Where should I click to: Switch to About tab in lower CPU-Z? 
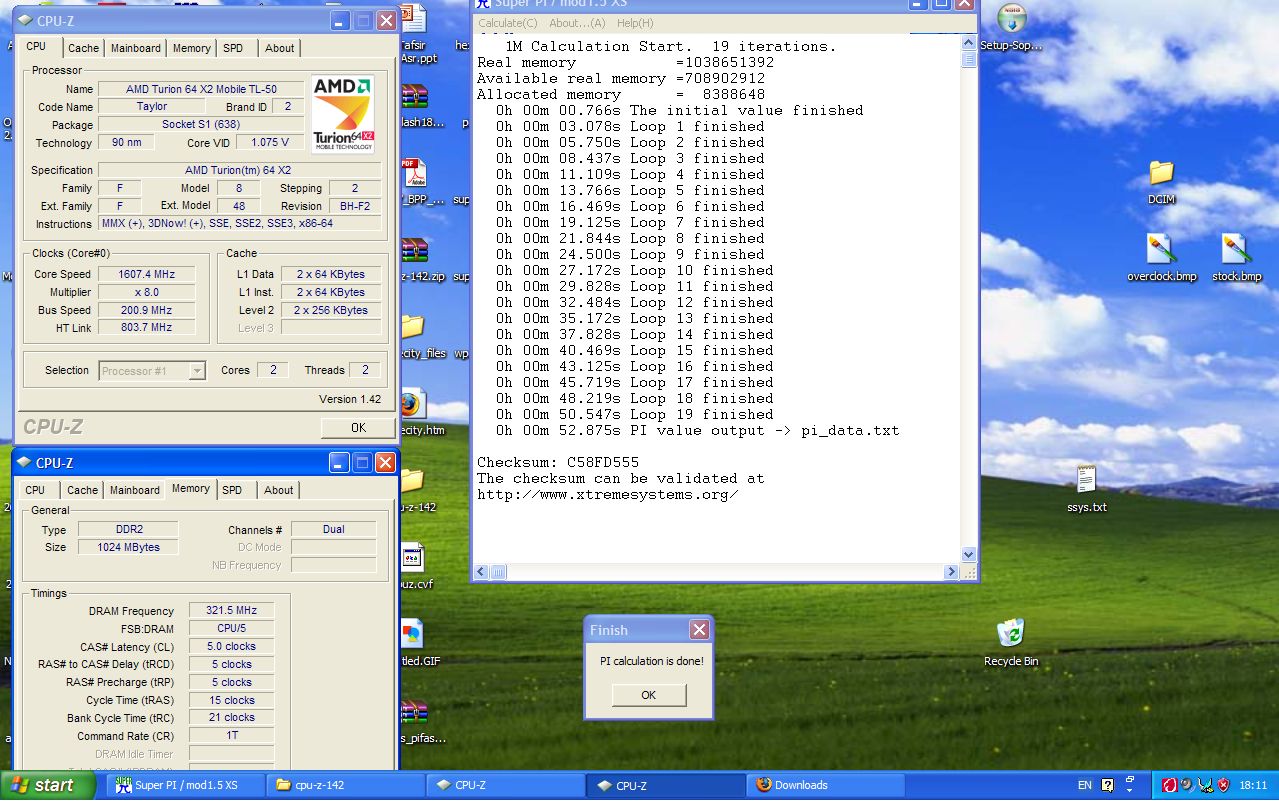click(279, 490)
